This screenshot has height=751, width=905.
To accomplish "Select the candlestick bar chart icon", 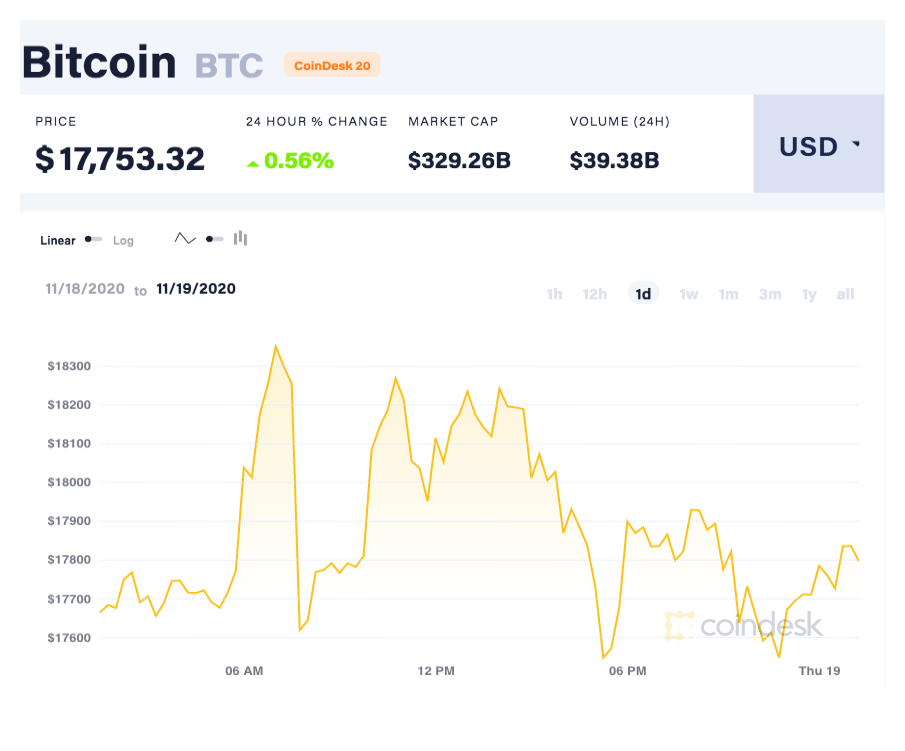I will tap(241, 238).
